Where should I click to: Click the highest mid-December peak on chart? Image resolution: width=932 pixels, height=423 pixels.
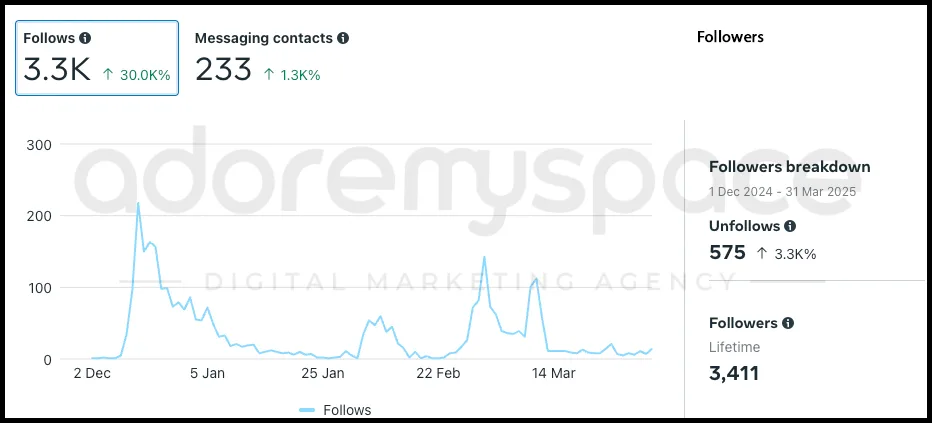138,204
